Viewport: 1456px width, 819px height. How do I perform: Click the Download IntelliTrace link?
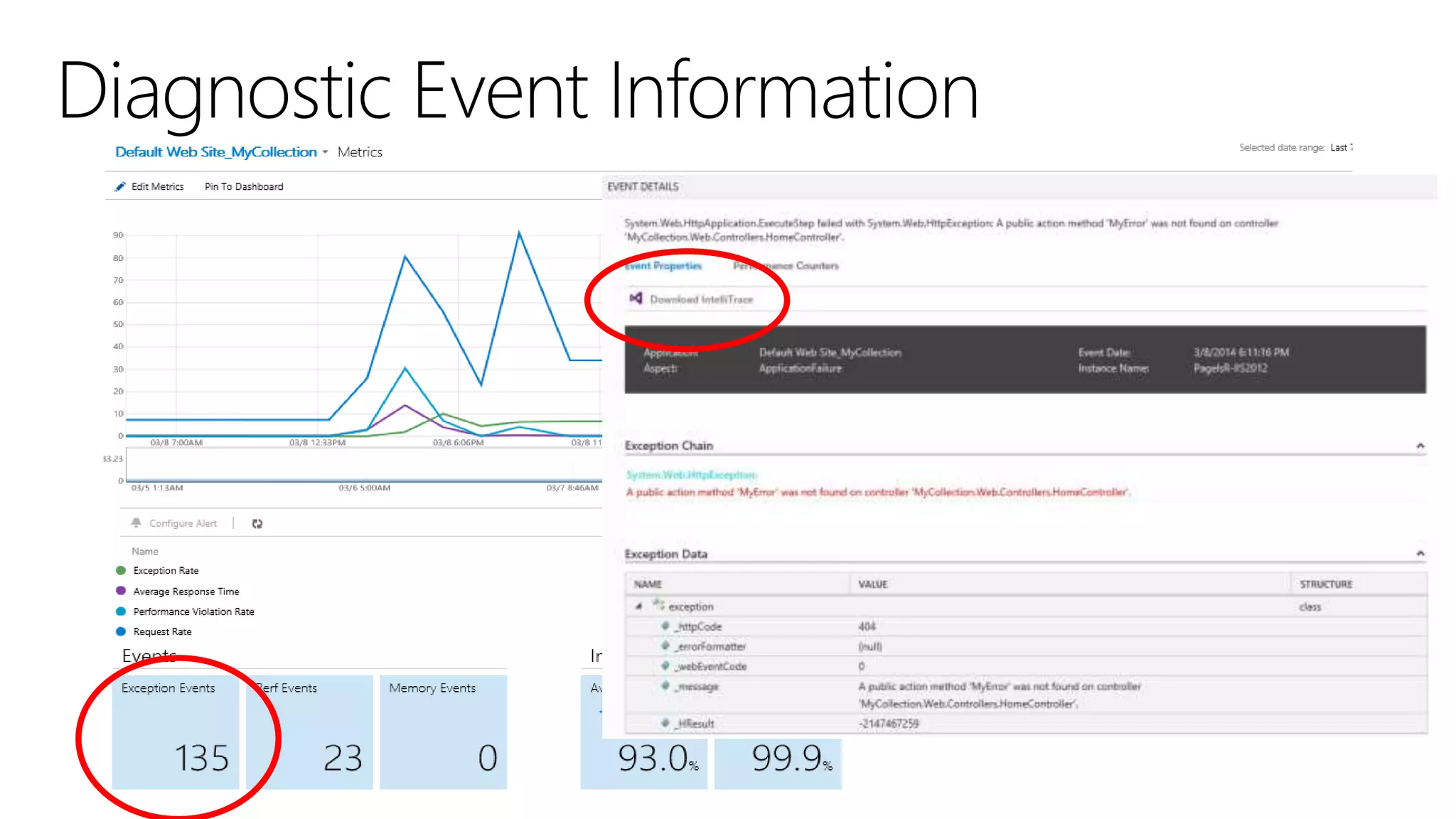[x=701, y=300]
